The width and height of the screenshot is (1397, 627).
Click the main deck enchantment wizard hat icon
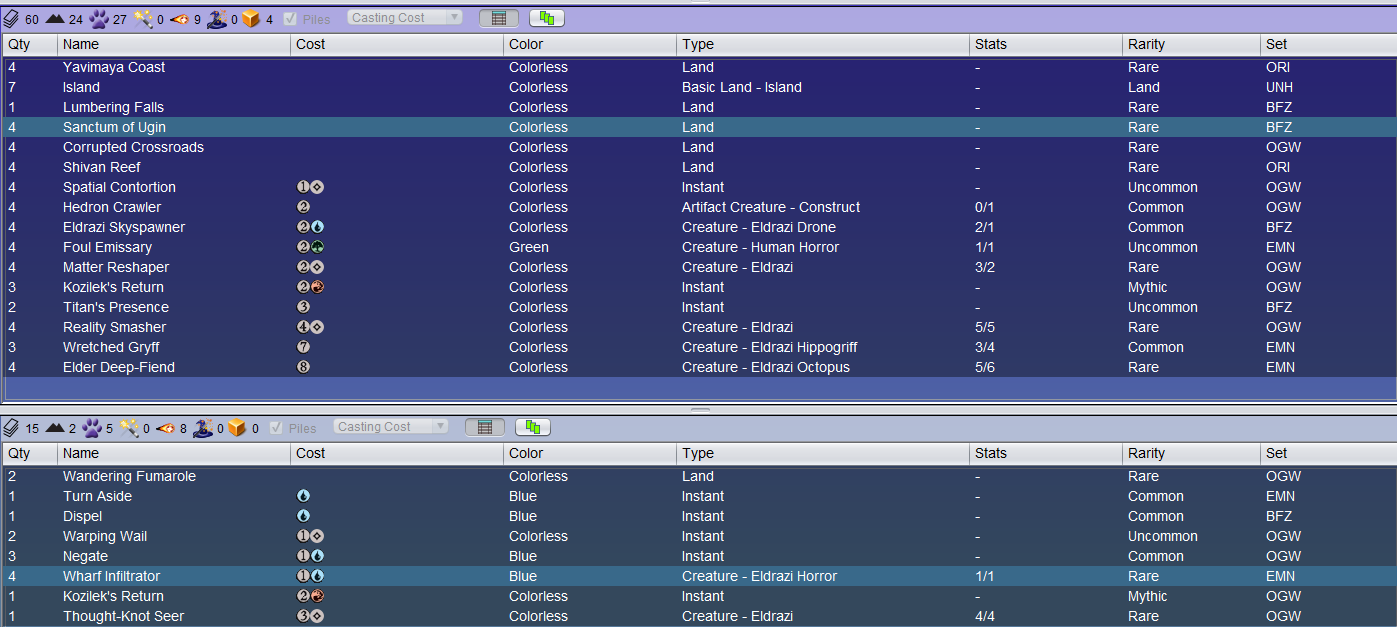217,18
